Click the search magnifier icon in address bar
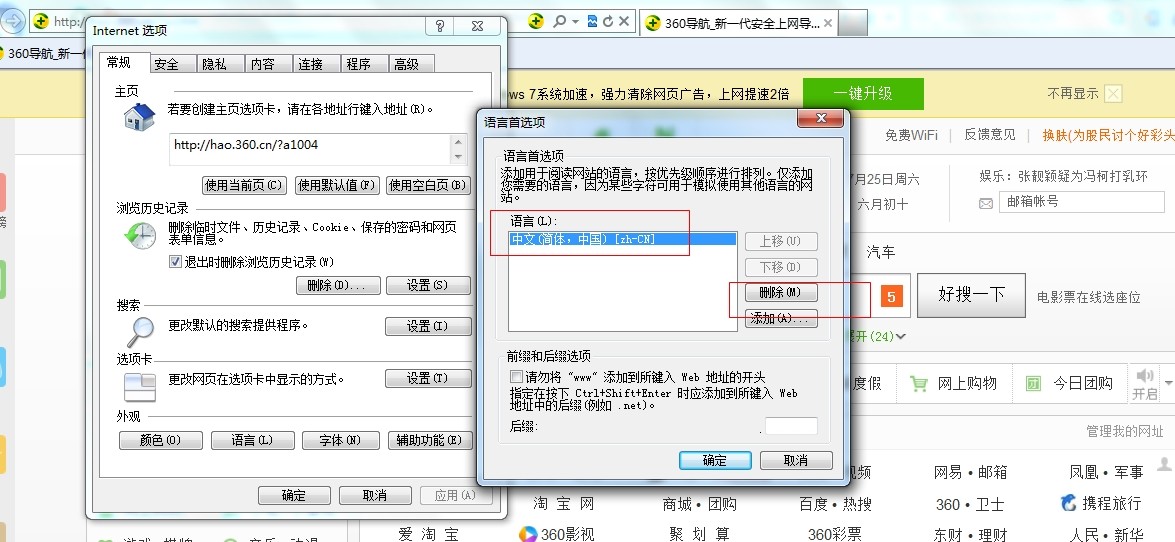1175x542 pixels. pos(559,22)
